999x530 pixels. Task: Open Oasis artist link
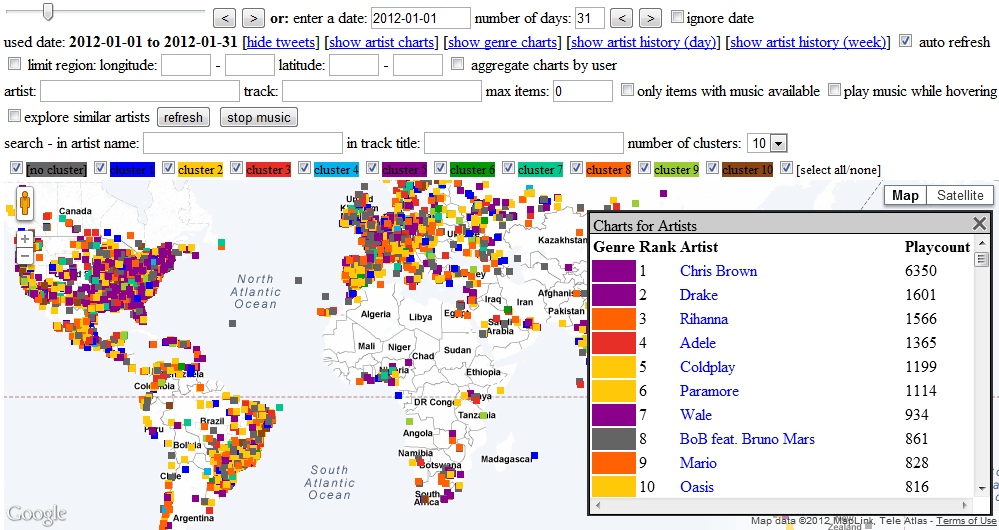(696, 487)
